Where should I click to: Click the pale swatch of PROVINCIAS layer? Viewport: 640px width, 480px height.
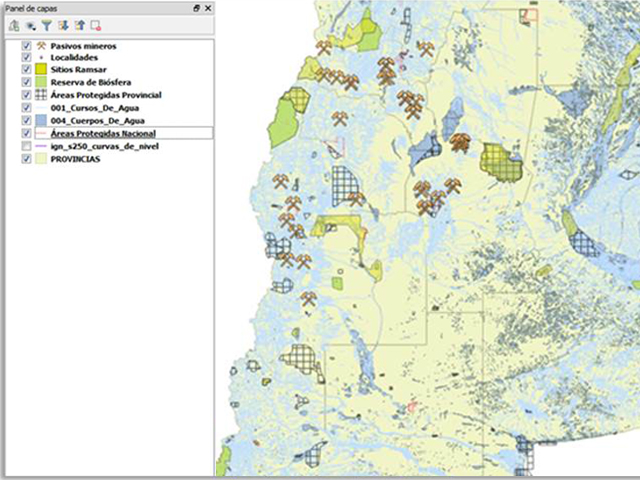(41, 159)
